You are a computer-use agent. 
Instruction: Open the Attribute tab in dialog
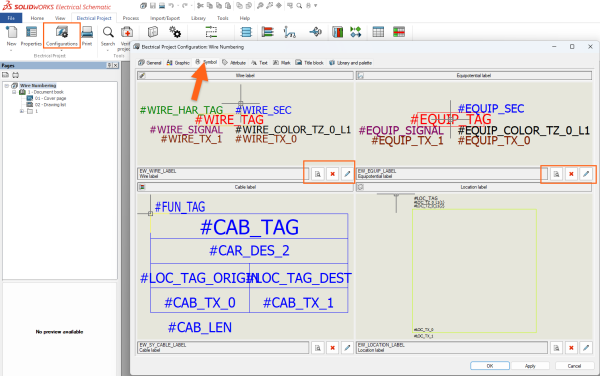point(234,63)
